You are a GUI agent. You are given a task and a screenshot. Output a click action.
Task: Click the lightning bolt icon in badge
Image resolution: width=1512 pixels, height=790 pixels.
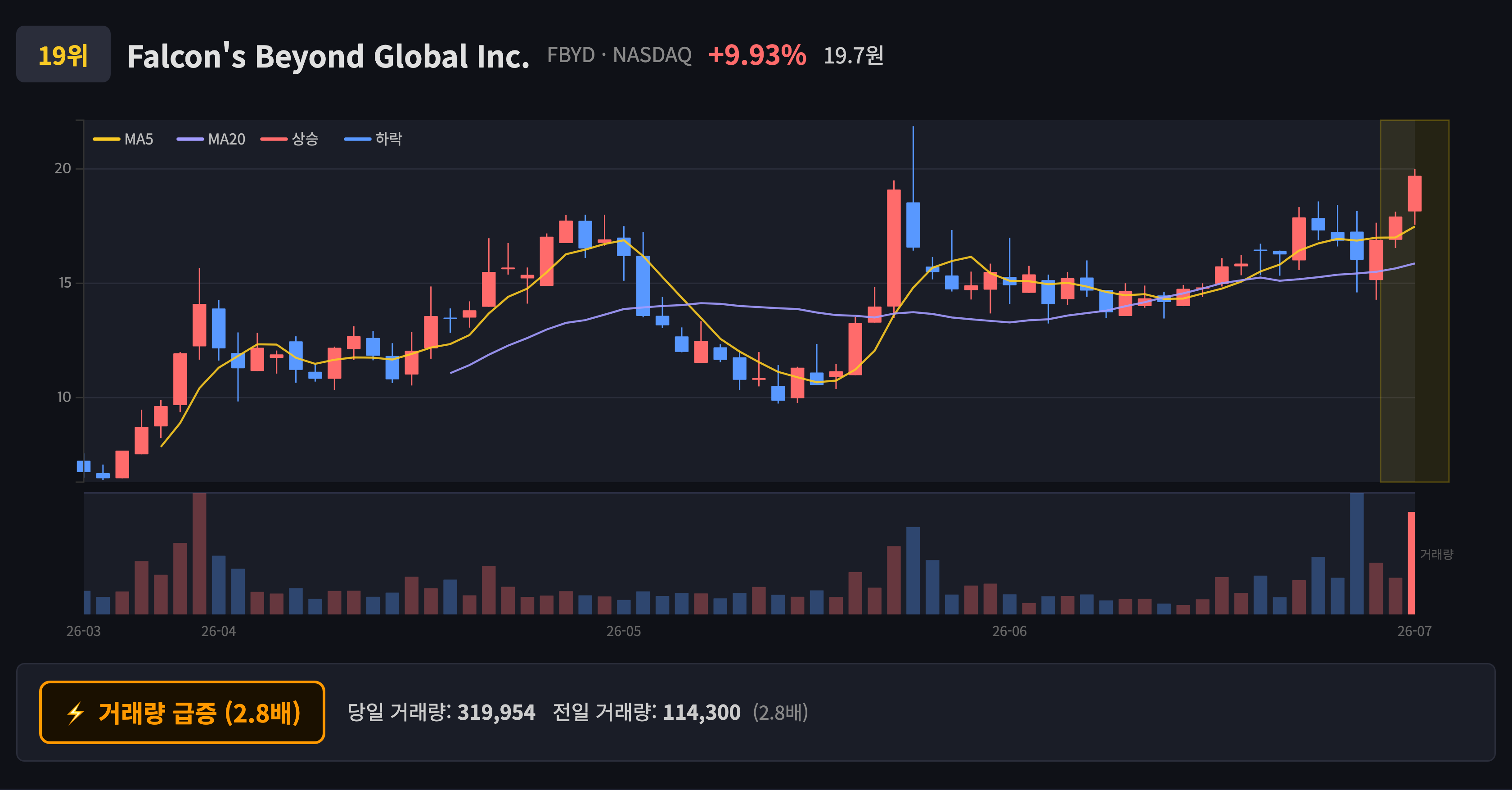(75, 713)
